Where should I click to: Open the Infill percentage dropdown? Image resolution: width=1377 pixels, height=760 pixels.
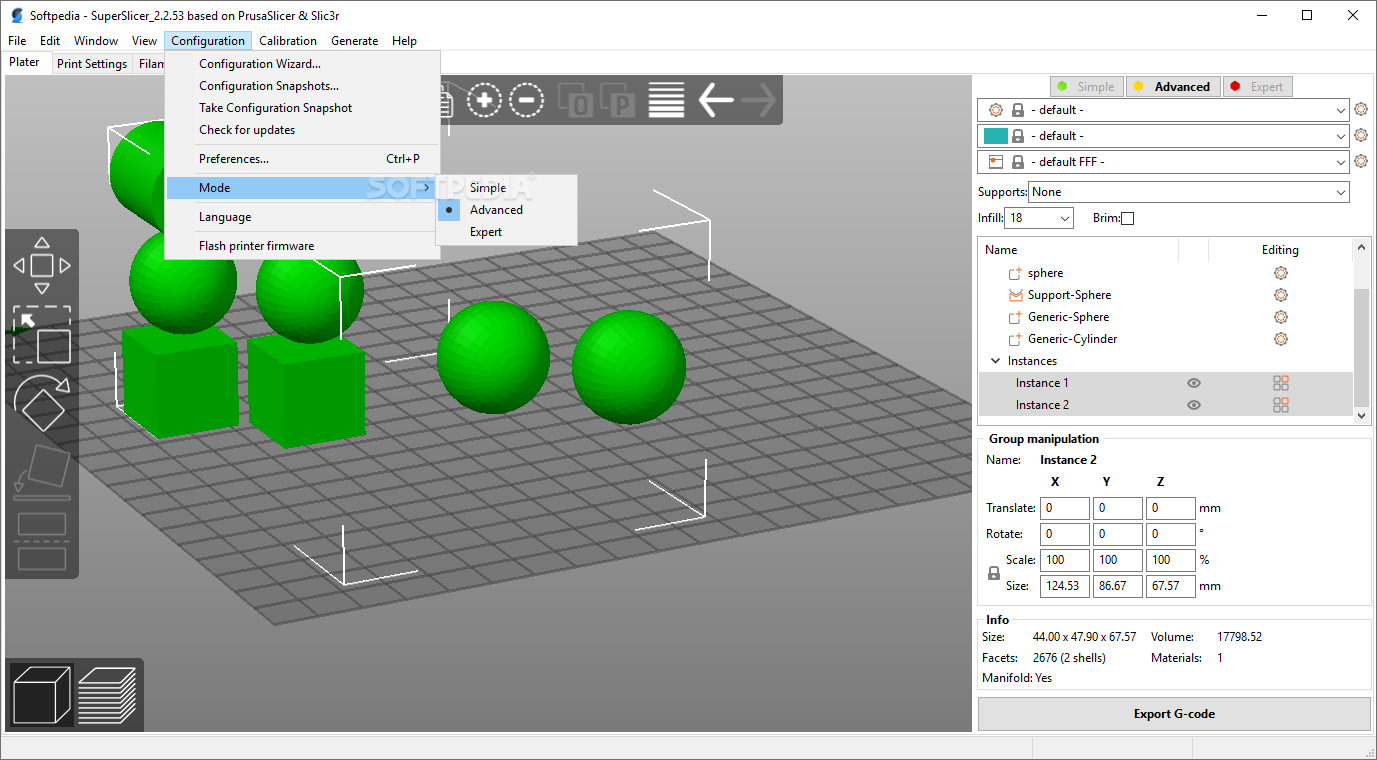point(1039,218)
